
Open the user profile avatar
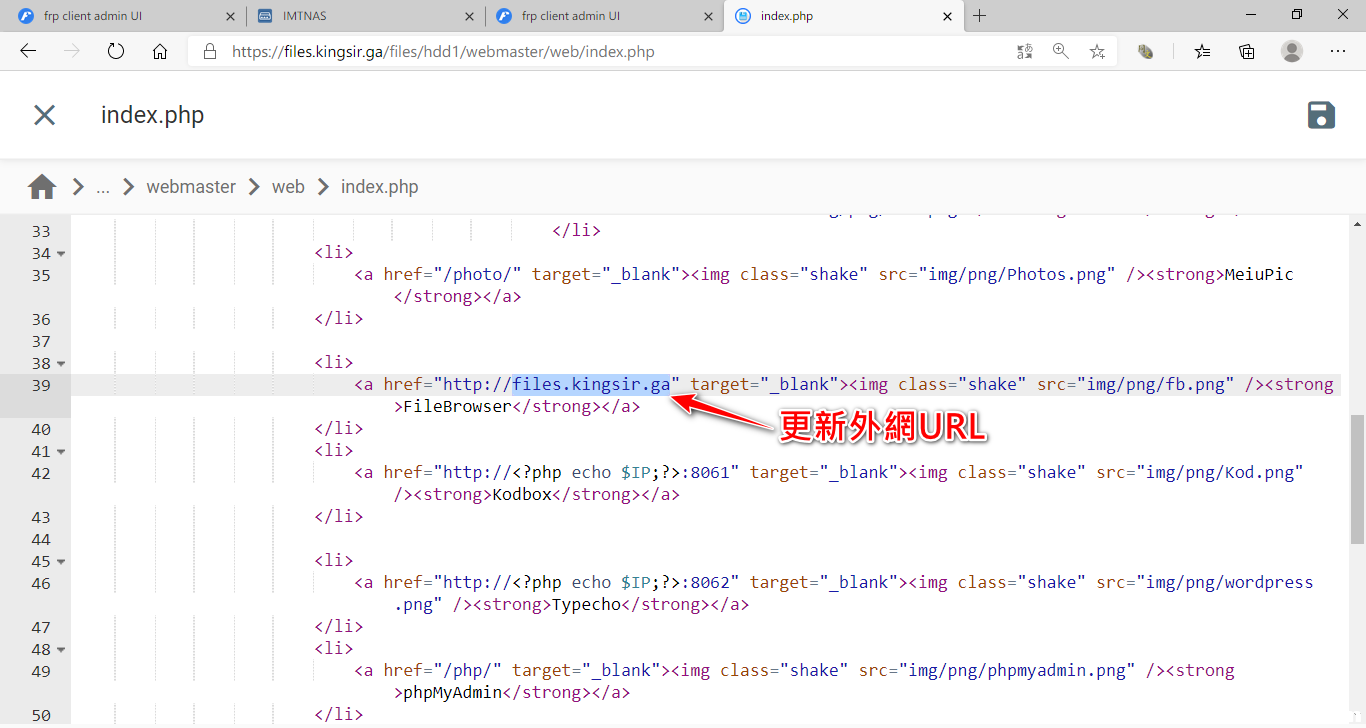coord(1292,51)
